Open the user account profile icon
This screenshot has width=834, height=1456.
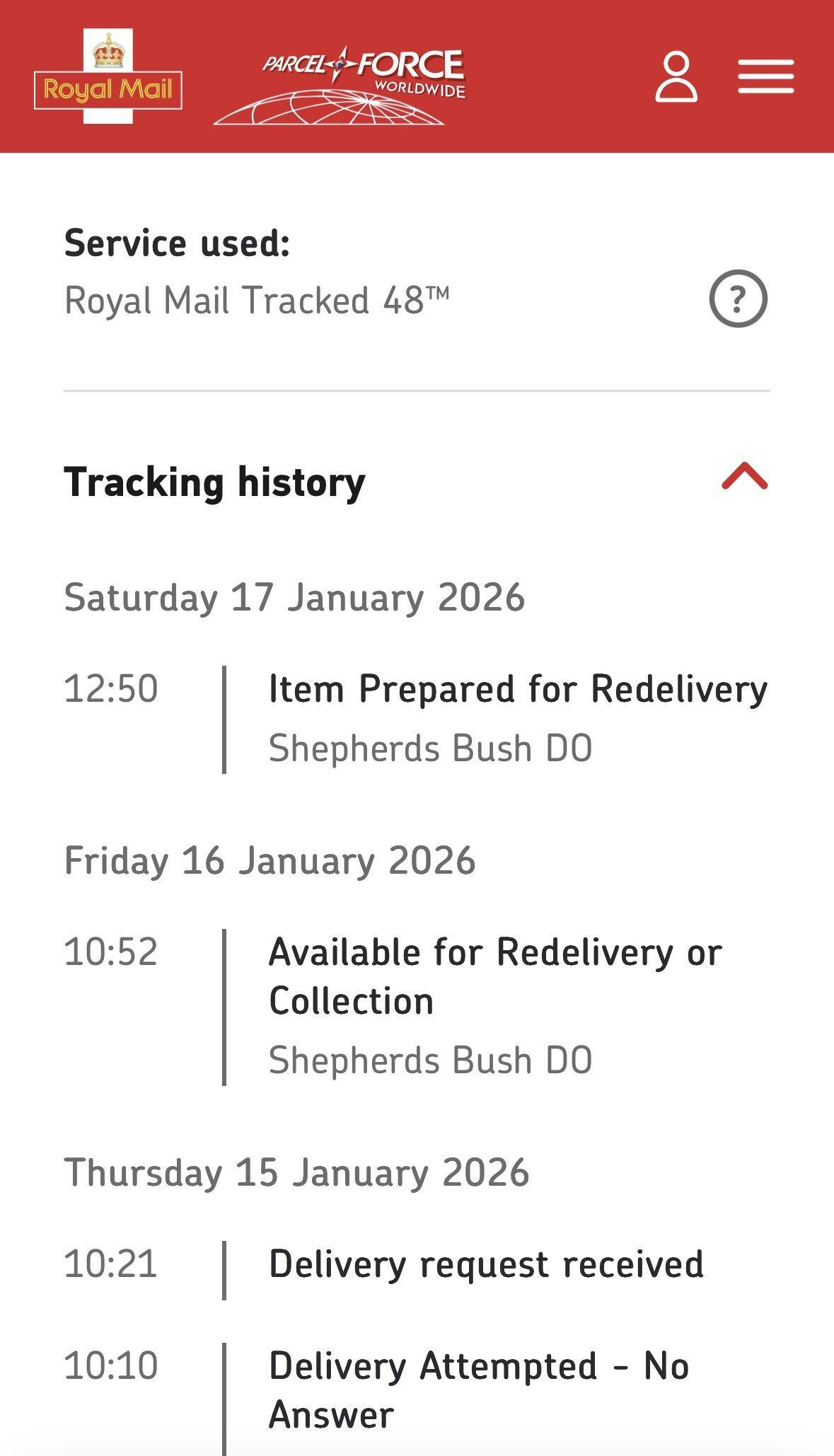point(676,76)
